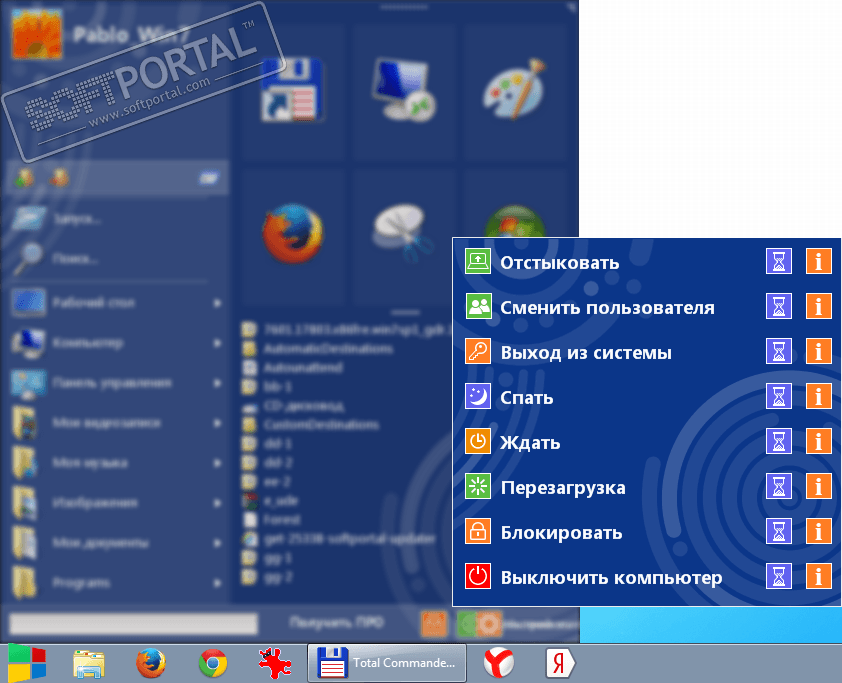This screenshot has width=842, height=683.
Task: Launch Google Chrome from the taskbar
Action: coord(213,664)
